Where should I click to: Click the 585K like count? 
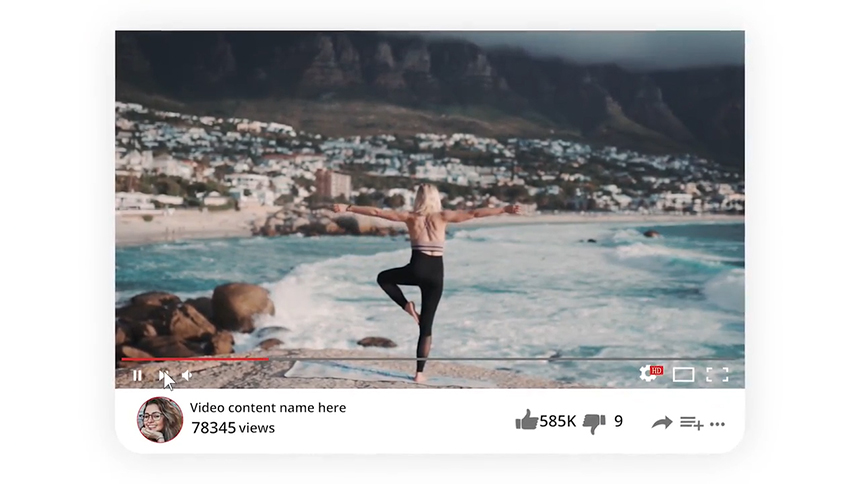coord(558,421)
